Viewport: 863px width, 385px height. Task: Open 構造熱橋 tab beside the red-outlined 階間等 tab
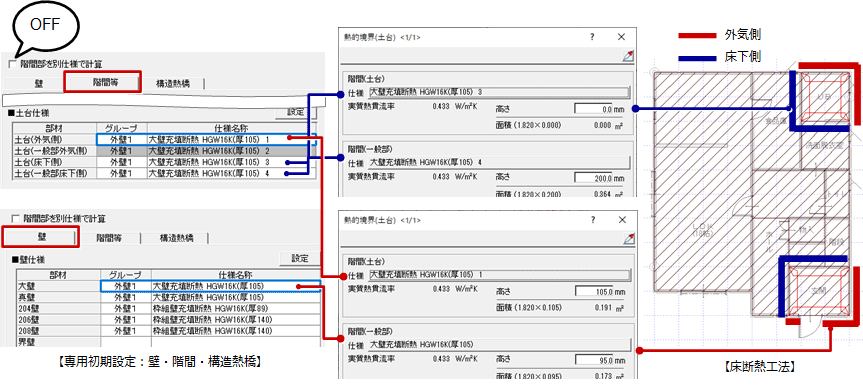pyautogui.click(x=173, y=84)
